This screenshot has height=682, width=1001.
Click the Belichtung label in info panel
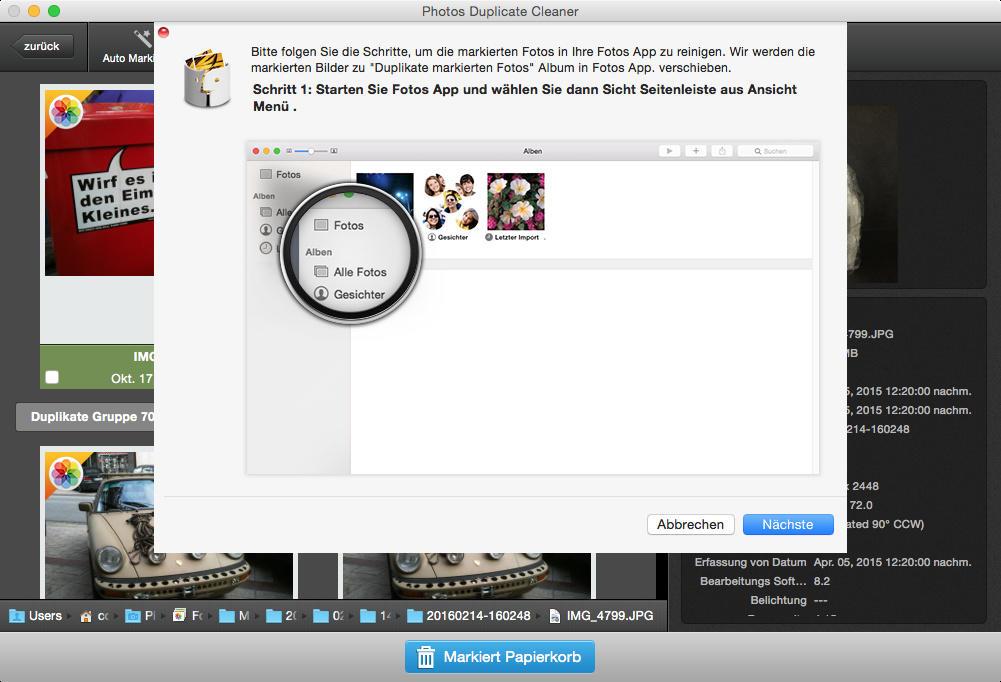778,600
